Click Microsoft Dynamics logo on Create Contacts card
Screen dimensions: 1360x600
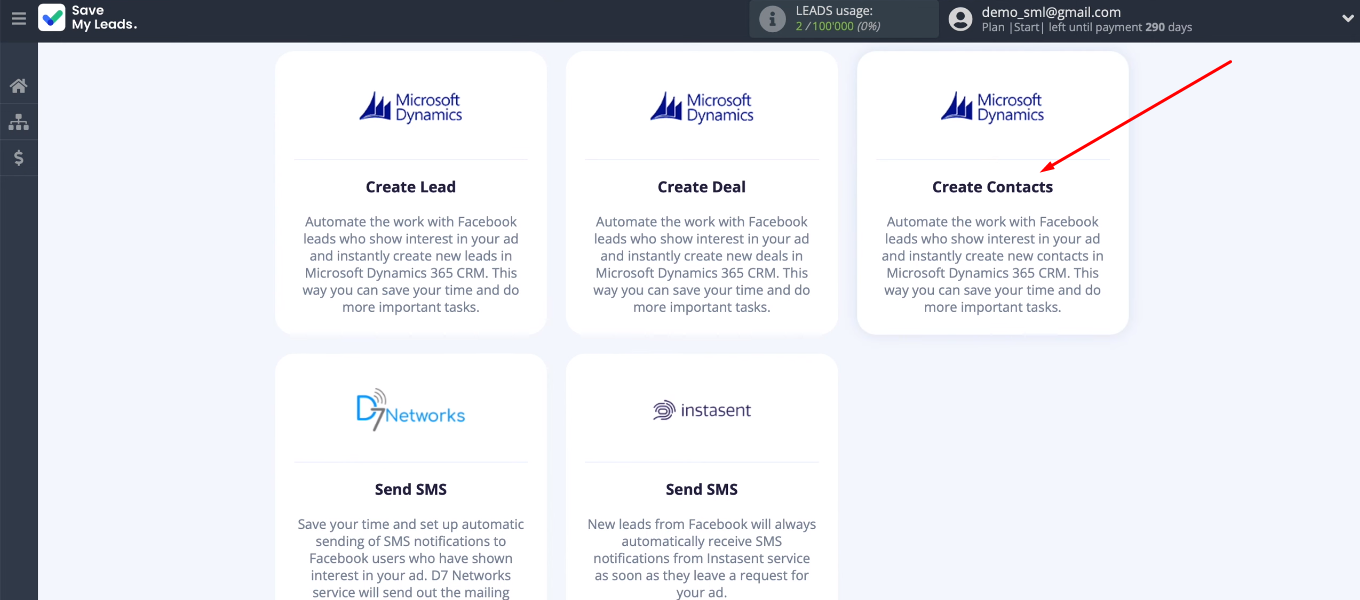tap(993, 107)
